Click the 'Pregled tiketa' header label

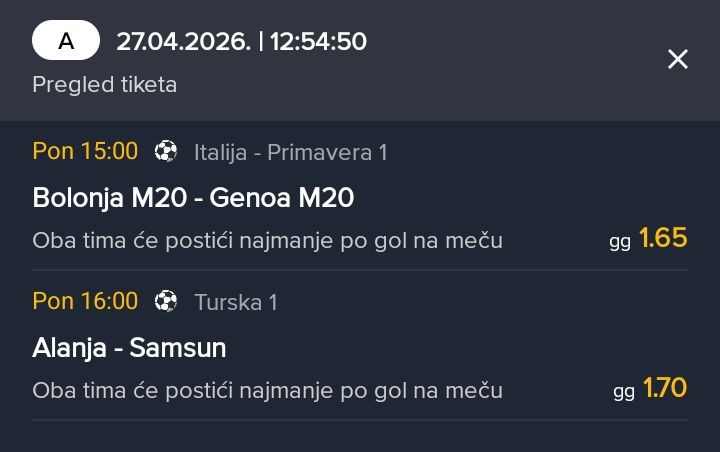pyautogui.click(x=105, y=85)
